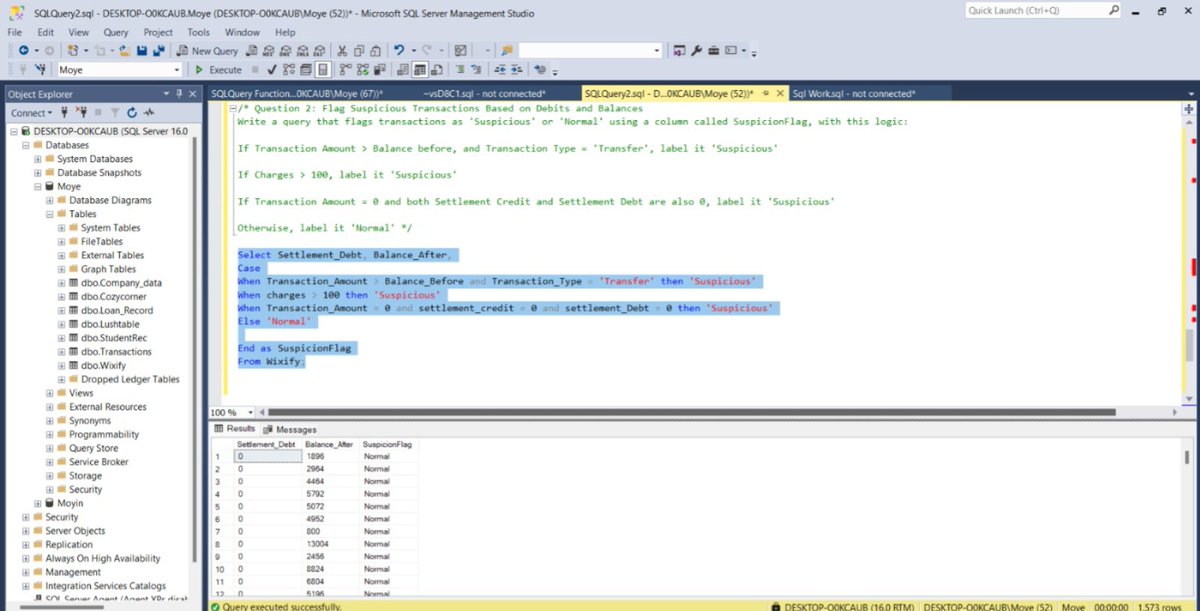Collapse the Tables folder node
The image size is (1200, 611).
point(49,214)
